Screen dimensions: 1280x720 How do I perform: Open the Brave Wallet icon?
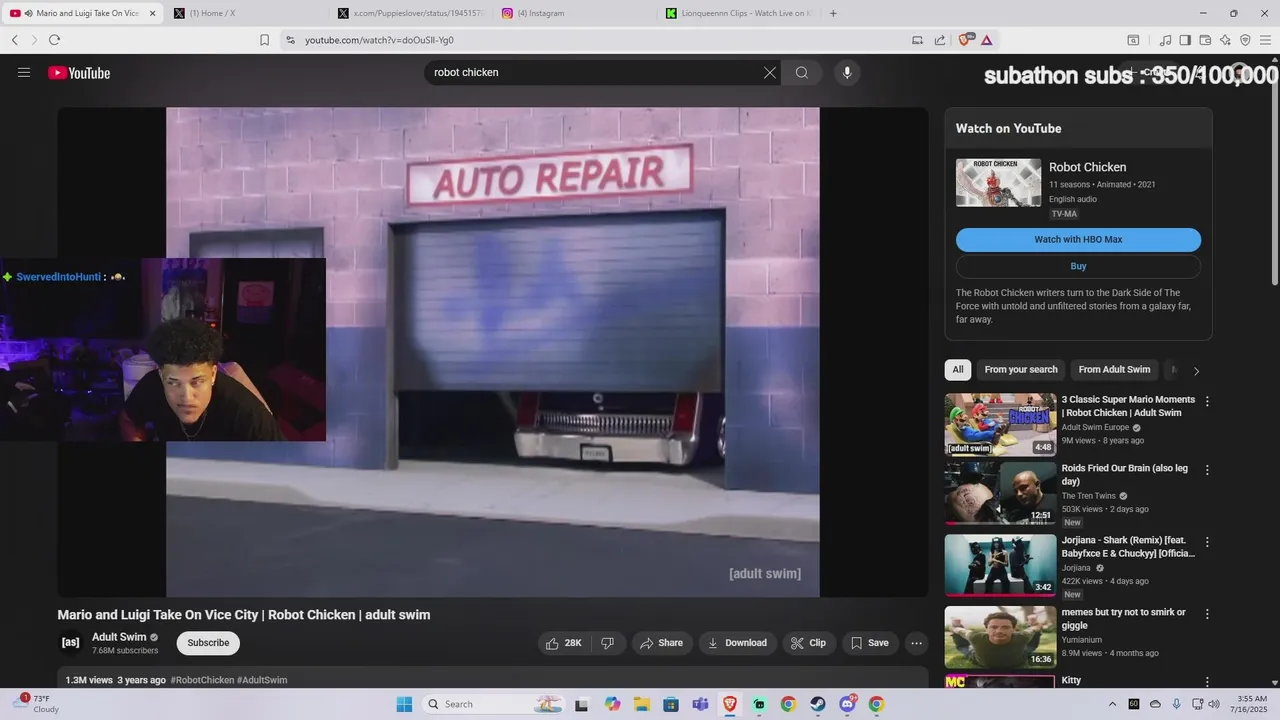pos(1205,40)
